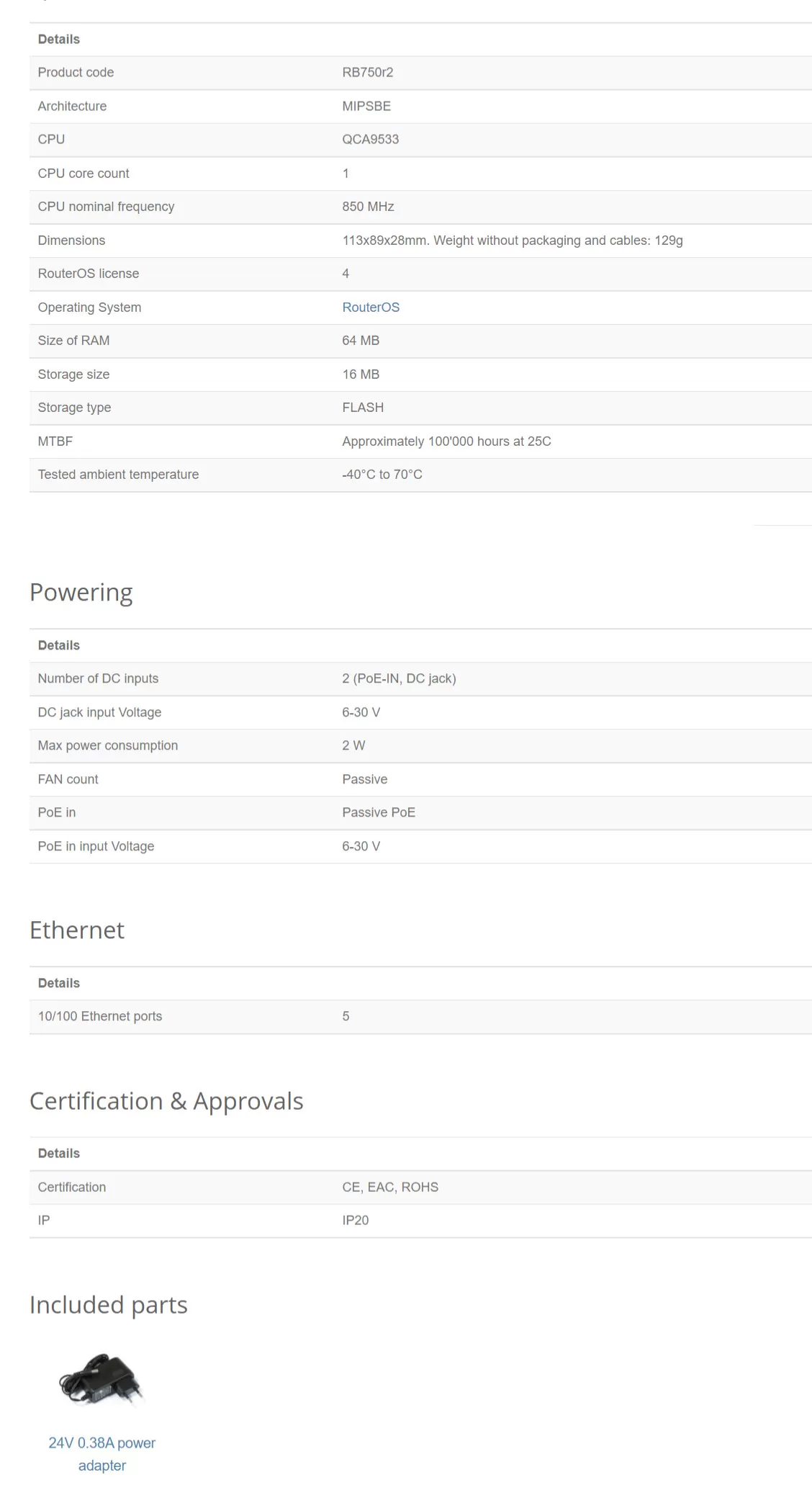Click the CPU core count label
The image size is (812, 1503).
[84, 174]
